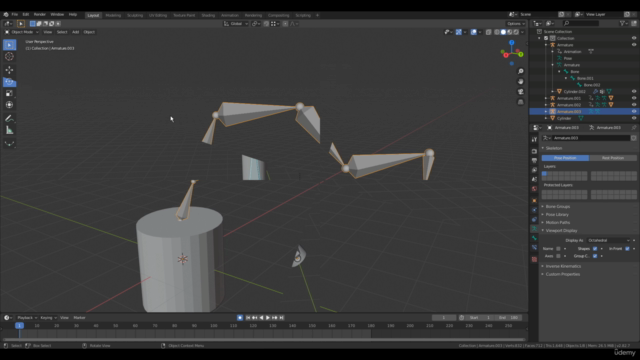The image size is (640, 360).
Task: Click the navigation axis gizmo
Action: pos(512,52)
